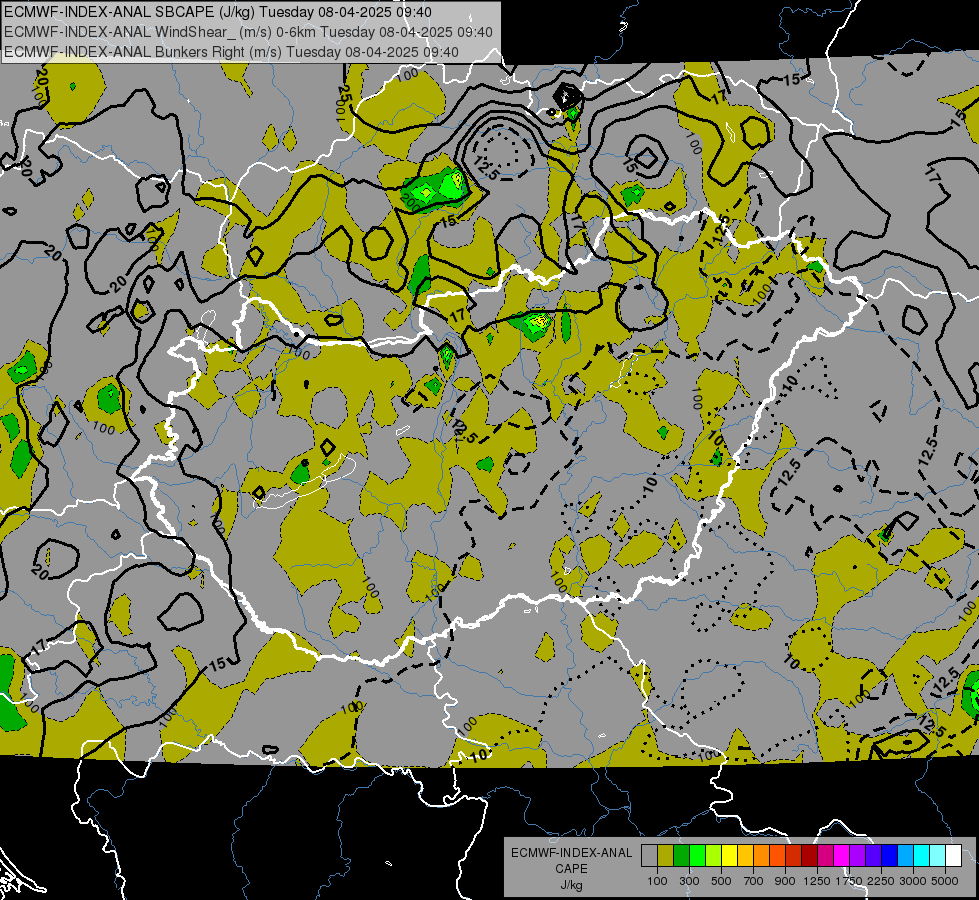The width and height of the screenshot is (979, 900).
Task: Click the 5000 value under the legend
Action: pyautogui.click(x=945, y=881)
